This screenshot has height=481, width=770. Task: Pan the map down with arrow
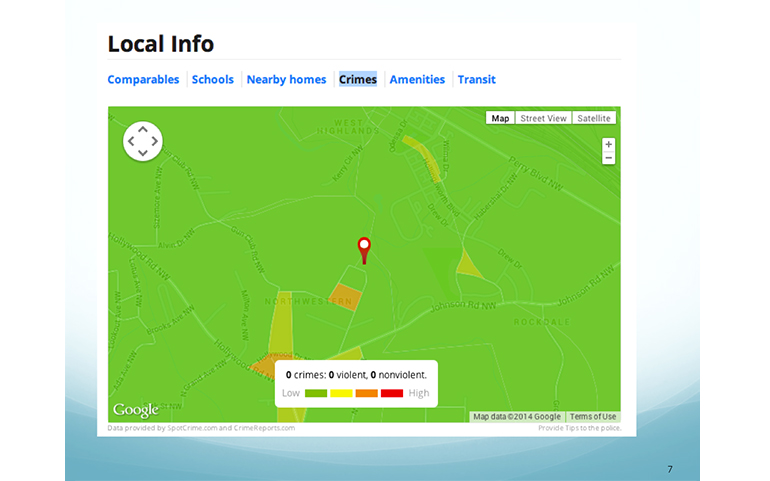click(143, 154)
